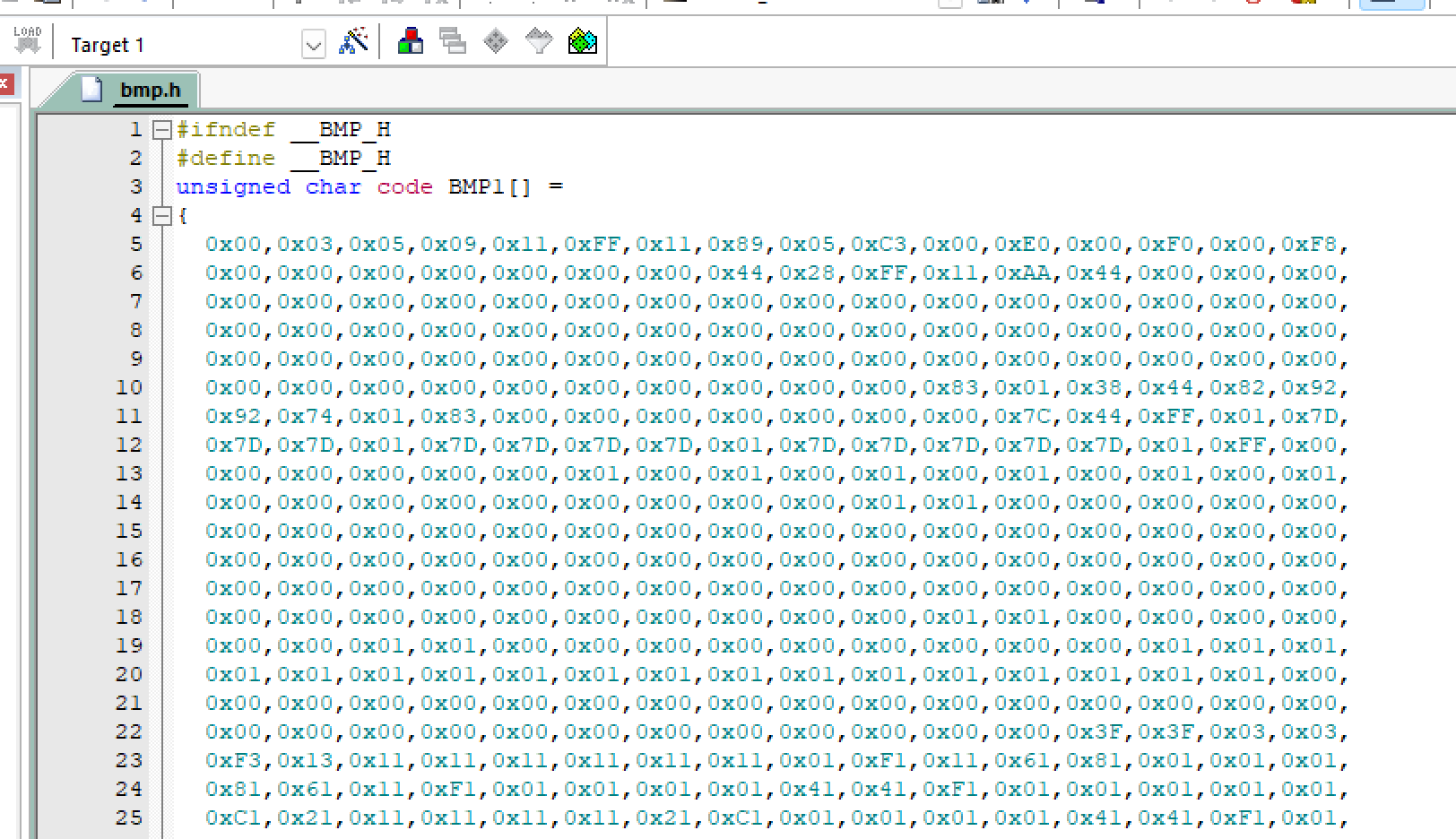Click the 'unsigned' keyword on line 3
The width and height of the screenshot is (1456, 839).
click(233, 187)
